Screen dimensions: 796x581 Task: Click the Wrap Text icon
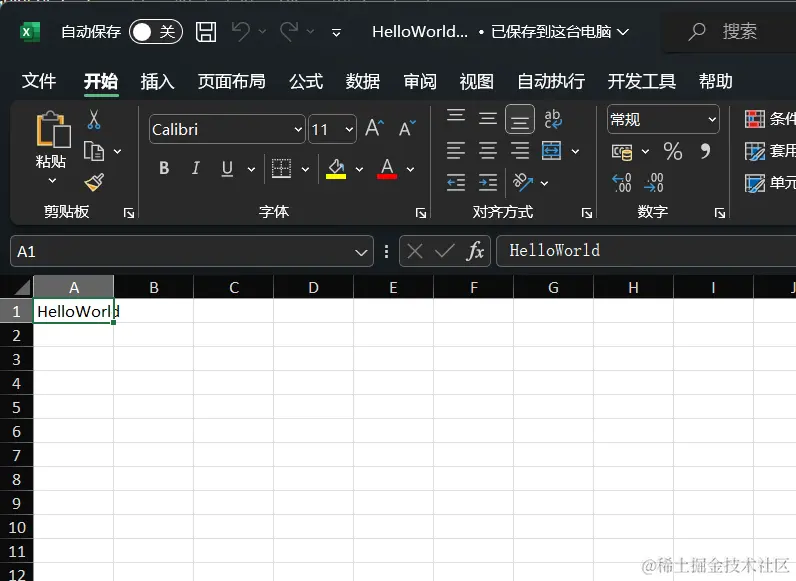point(553,119)
